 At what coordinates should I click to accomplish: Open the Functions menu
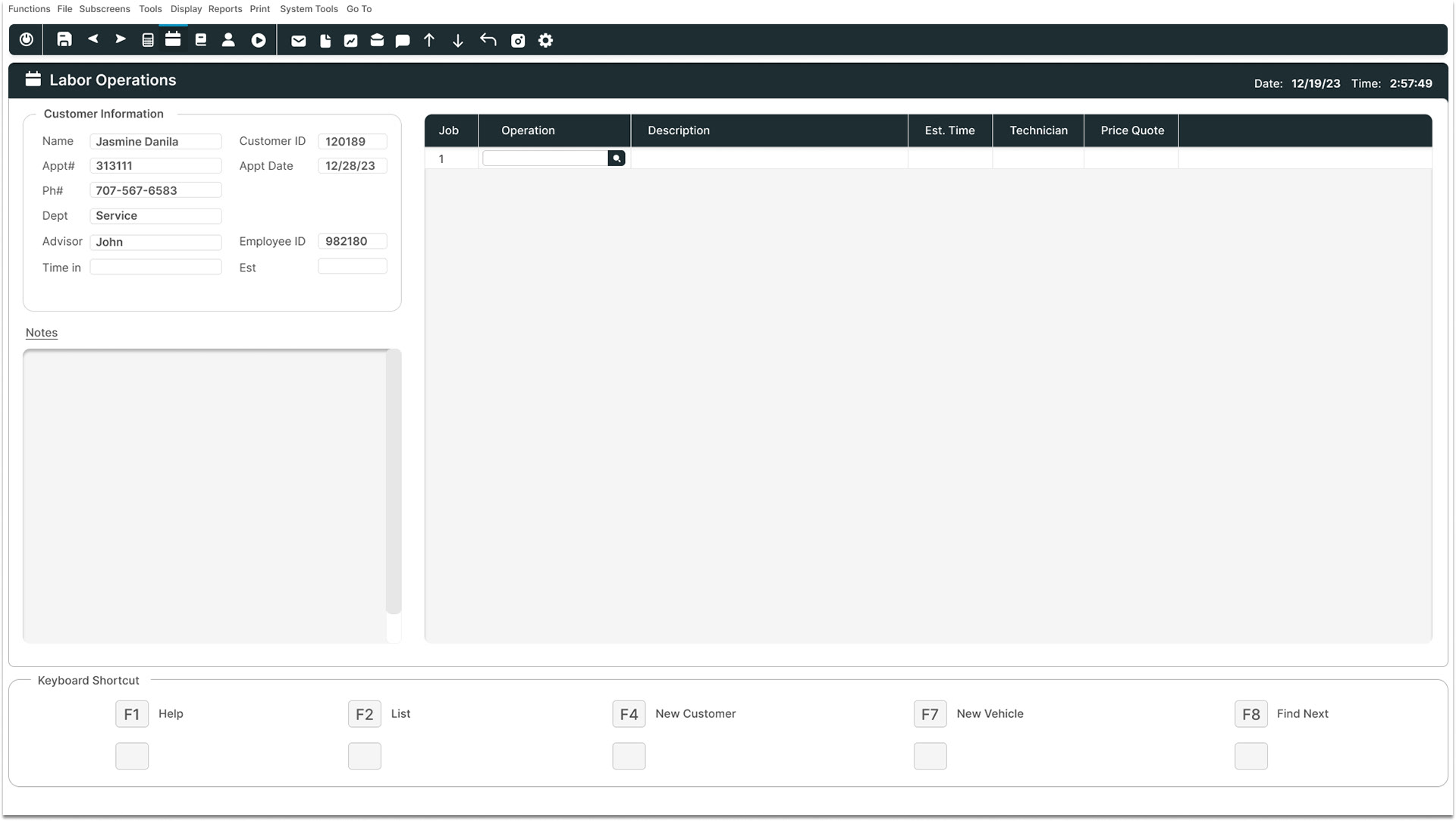click(29, 9)
